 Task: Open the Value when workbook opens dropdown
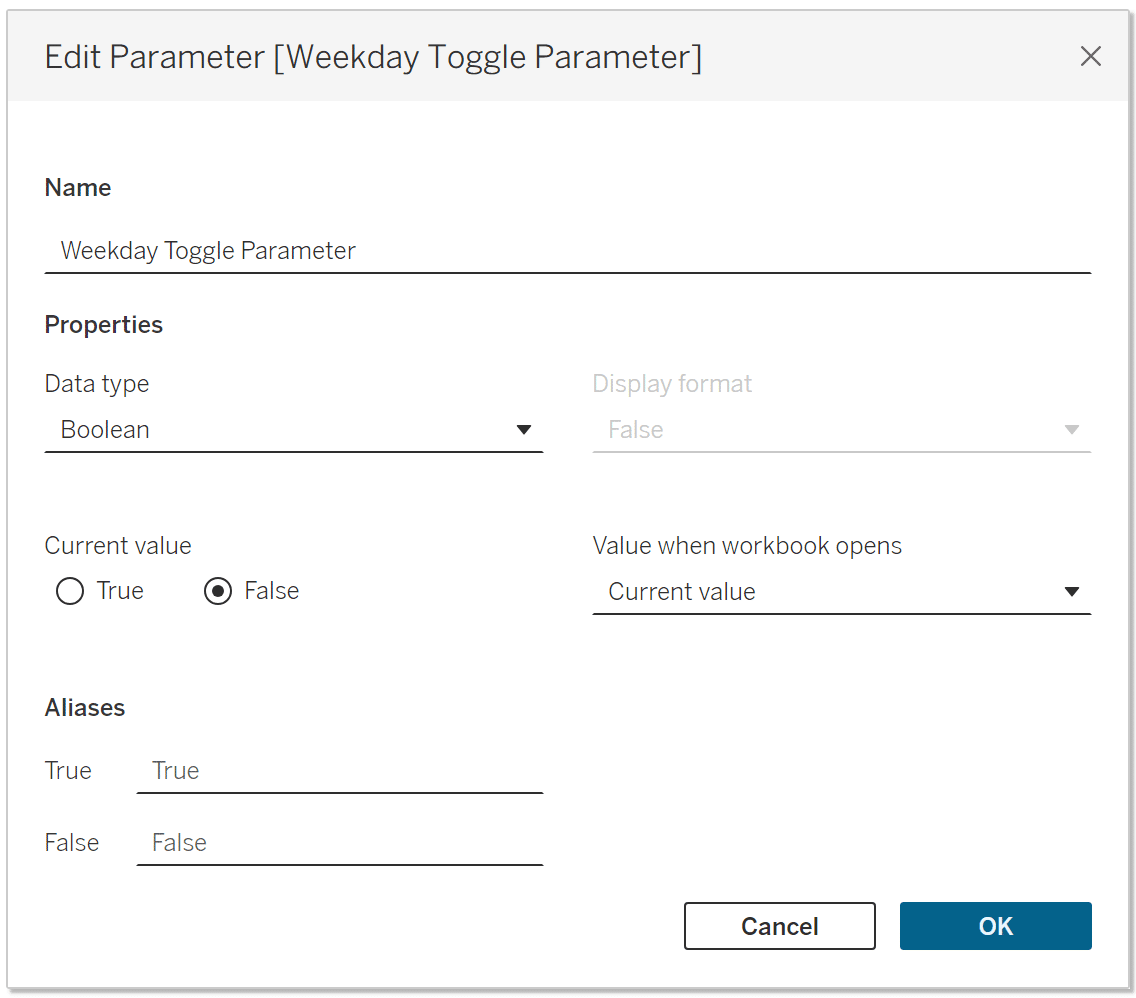click(841, 592)
